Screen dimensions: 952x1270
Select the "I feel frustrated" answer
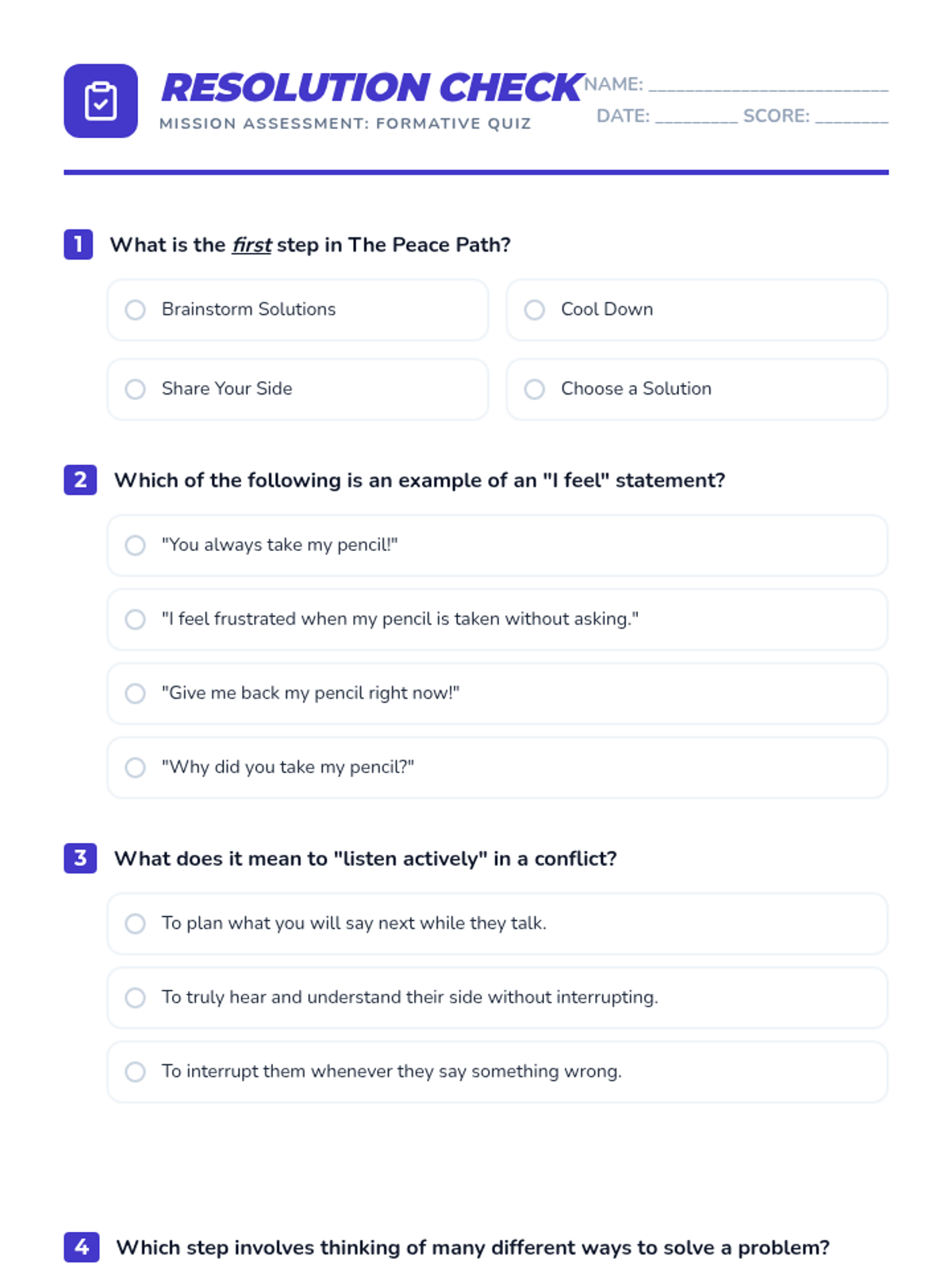[x=497, y=619]
